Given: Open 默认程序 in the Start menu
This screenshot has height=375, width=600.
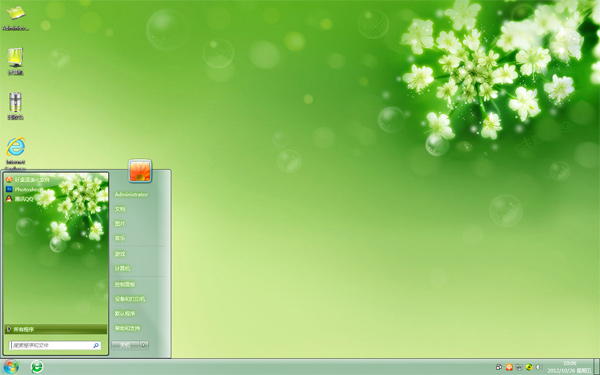Looking at the screenshot, I should [x=125, y=313].
